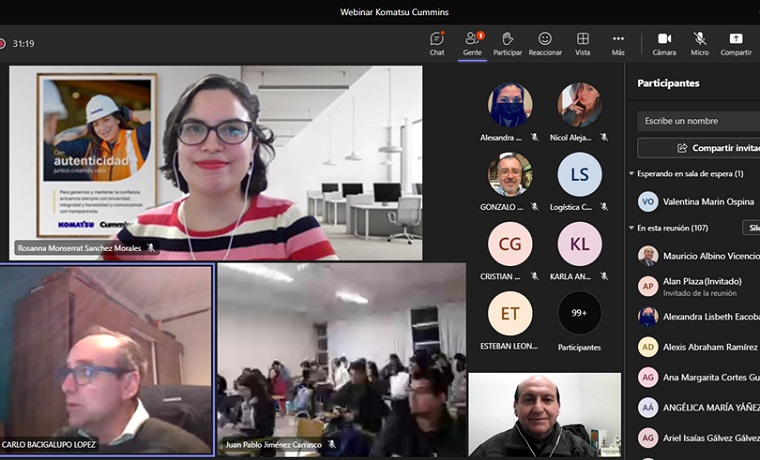The height and width of the screenshot is (460, 760).
Task: Select the CG CRISTIAN avatar
Action: coord(510,244)
